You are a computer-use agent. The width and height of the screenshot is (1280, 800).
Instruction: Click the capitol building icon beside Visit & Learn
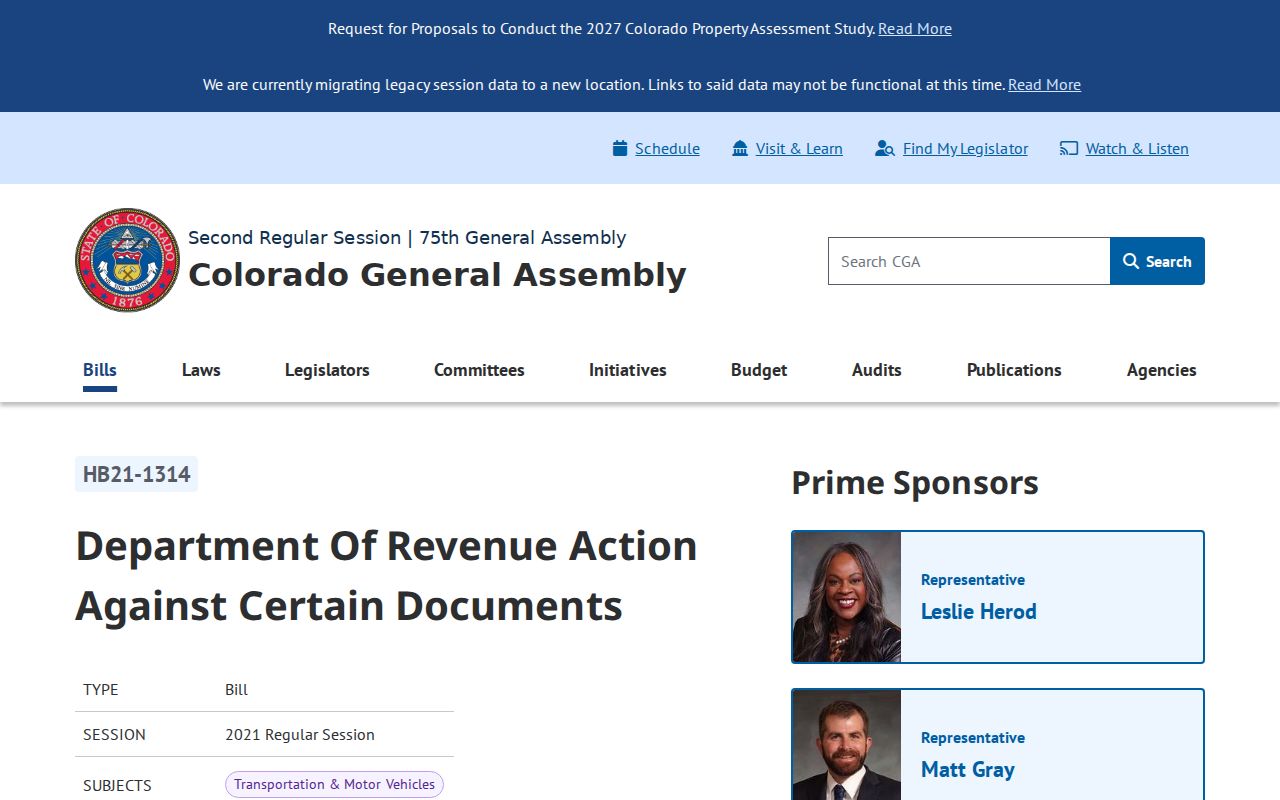point(740,148)
